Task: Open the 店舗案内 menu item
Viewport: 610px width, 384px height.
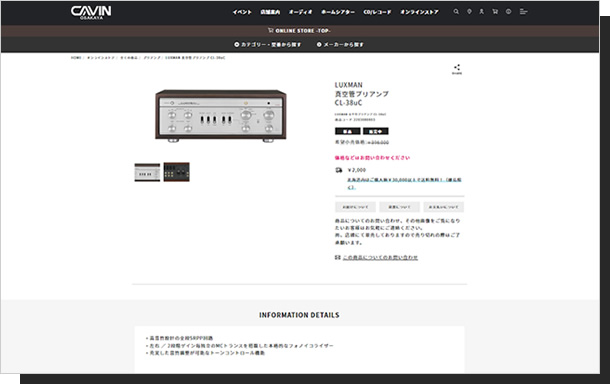Action: click(x=270, y=12)
